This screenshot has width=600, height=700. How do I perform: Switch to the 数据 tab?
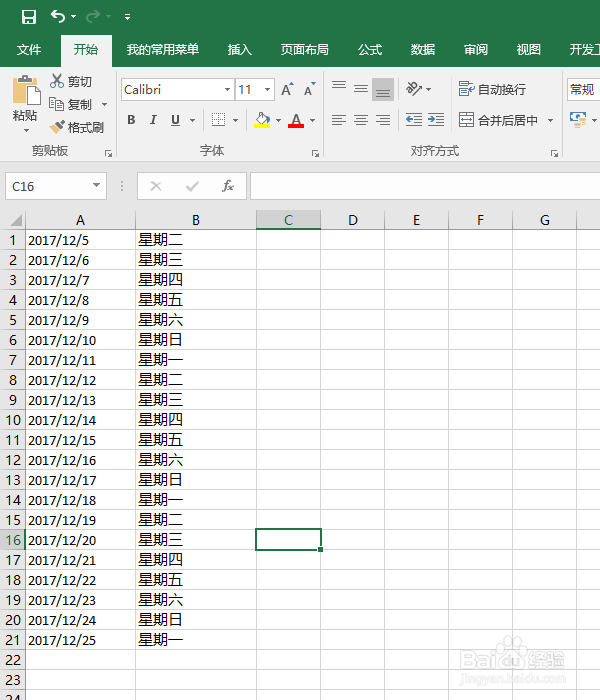pyautogui.click(x=423, y=50)
